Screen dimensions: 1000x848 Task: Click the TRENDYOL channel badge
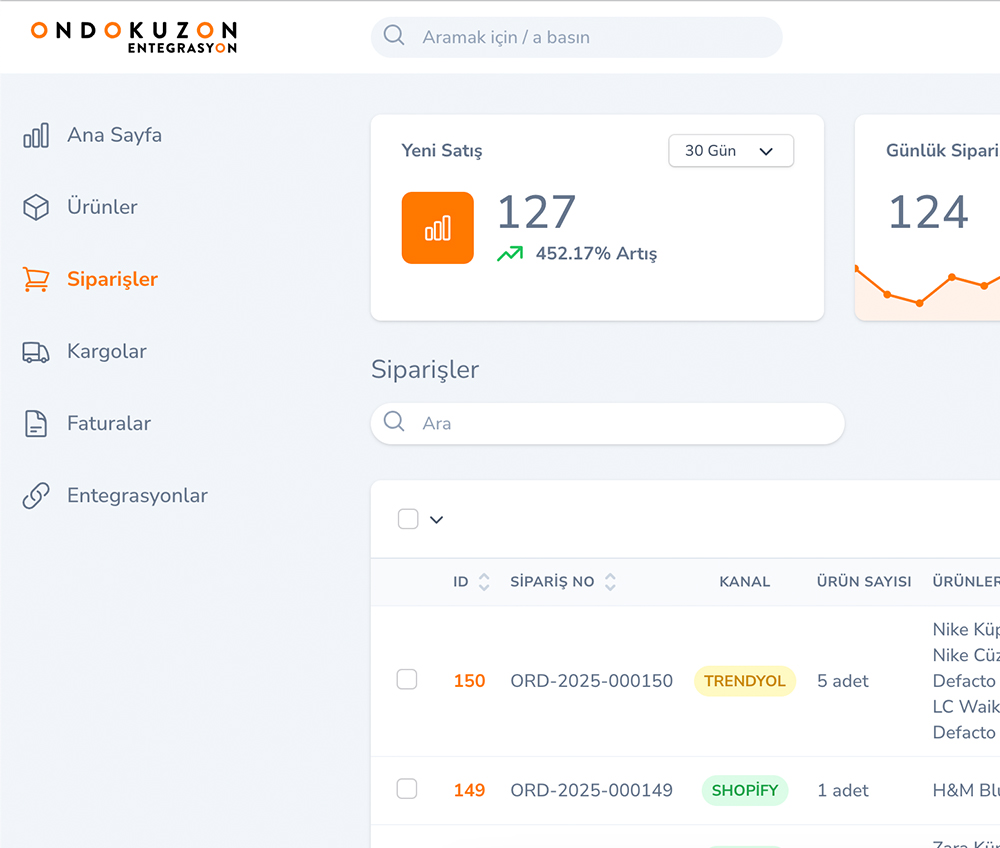[x=745, y=681]
